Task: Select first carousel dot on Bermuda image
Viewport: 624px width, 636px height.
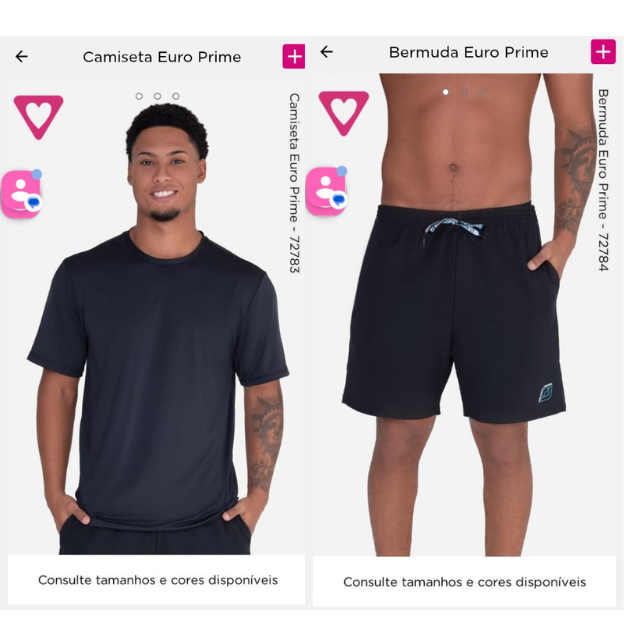Action: pos(445,92)
